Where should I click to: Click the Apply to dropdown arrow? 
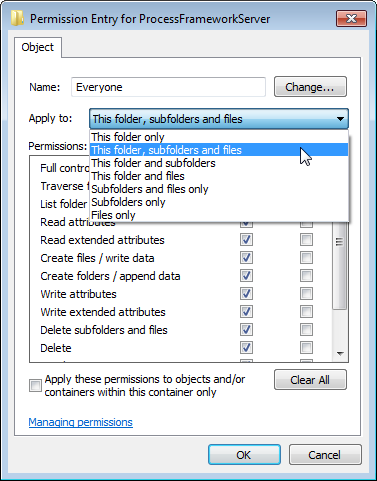[x=340, y=119]
